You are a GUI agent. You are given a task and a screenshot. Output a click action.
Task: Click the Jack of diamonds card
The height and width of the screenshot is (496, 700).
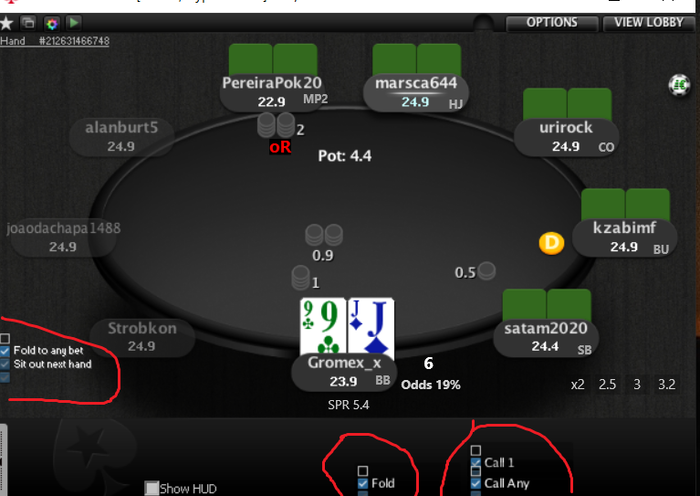(x=370, y=326)
